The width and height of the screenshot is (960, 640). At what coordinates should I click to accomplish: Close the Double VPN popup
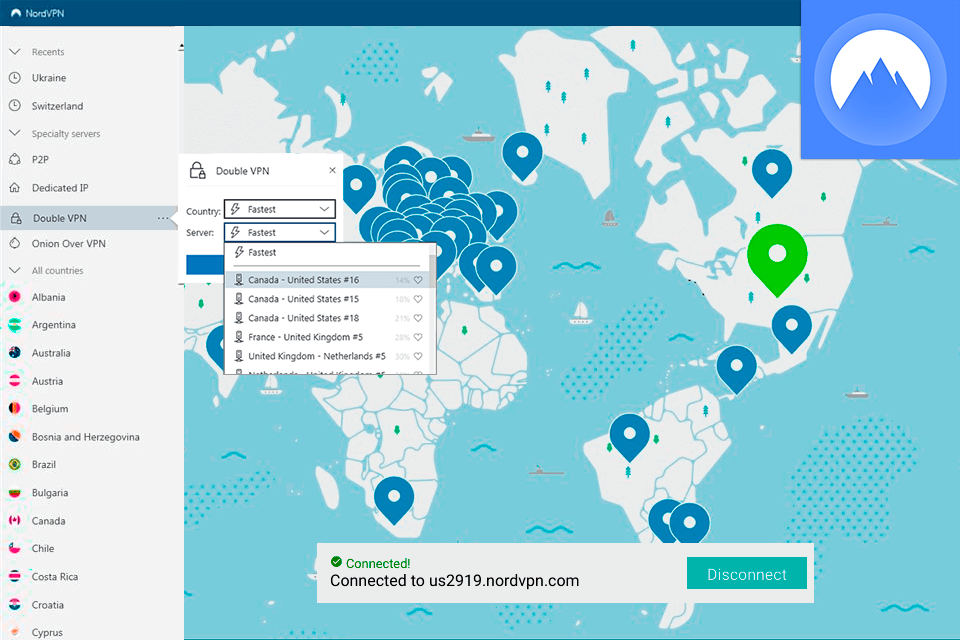(332, 170)
